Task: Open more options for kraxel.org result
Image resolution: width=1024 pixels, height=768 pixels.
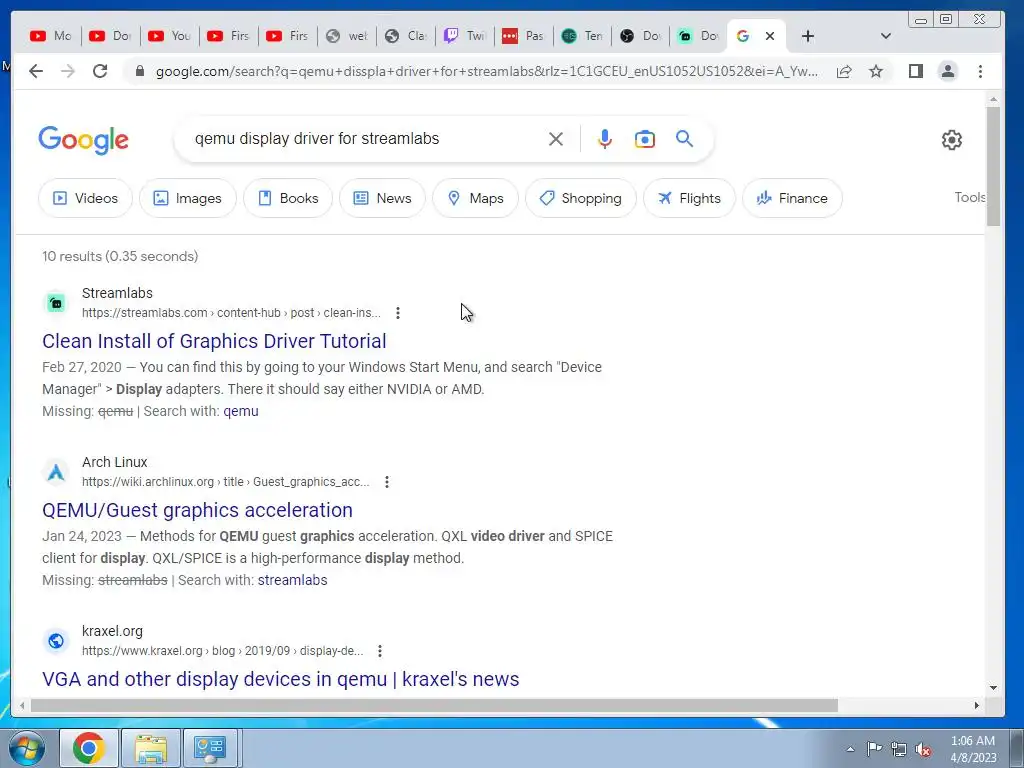Action: coord(379,651)
